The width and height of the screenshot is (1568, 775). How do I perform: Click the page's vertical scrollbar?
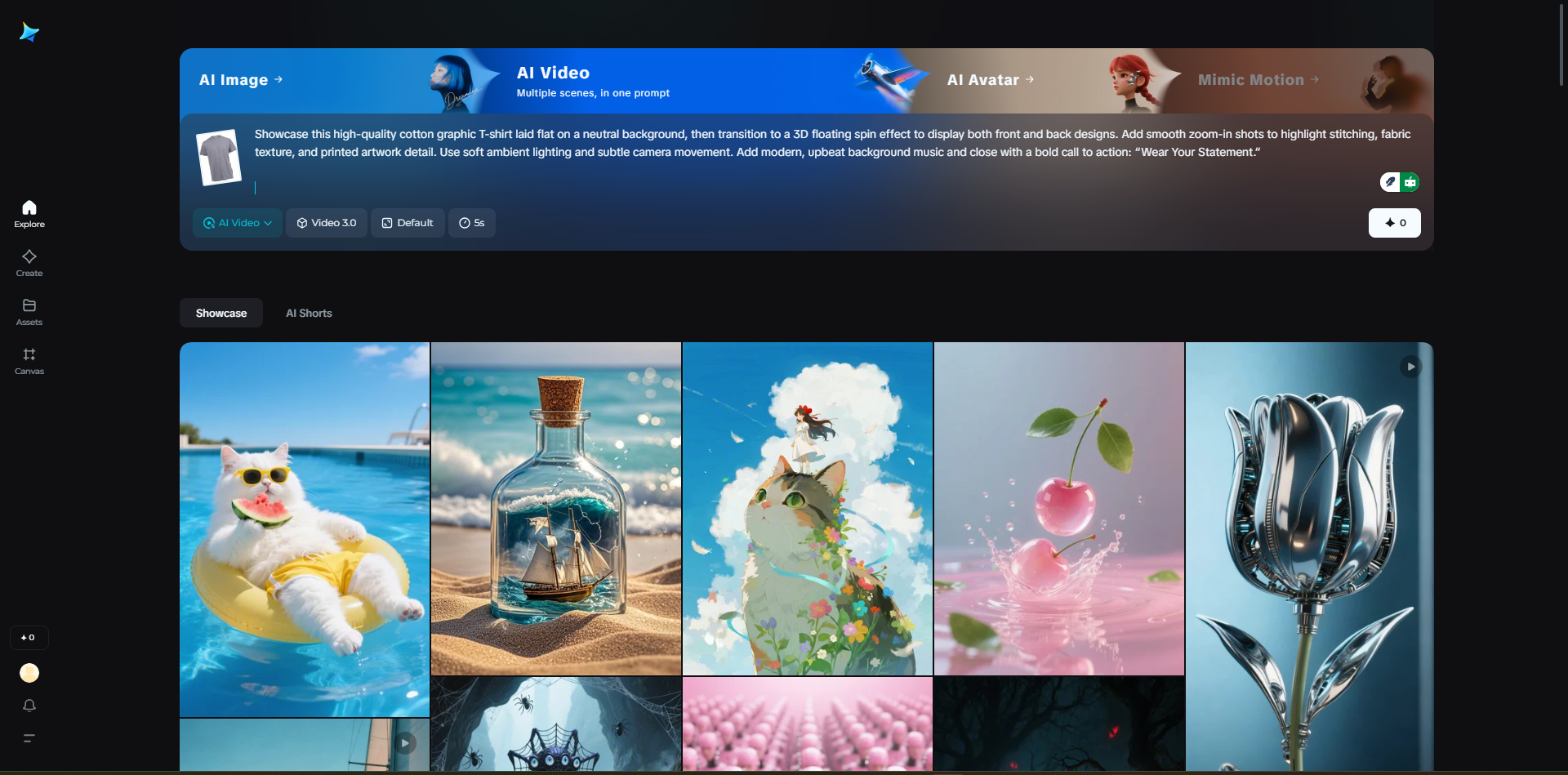tap(1561, 45)
